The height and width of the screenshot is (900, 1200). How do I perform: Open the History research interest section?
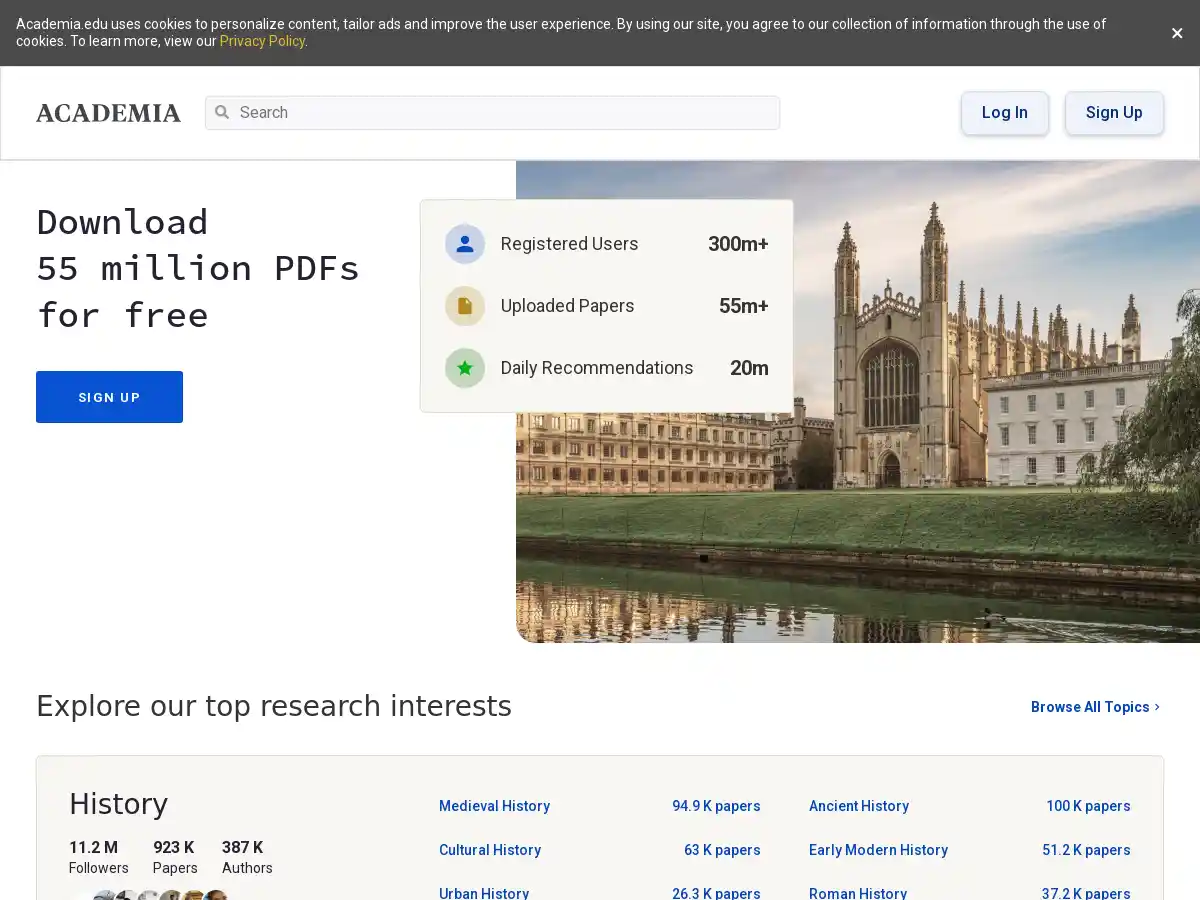pos(118,804)
